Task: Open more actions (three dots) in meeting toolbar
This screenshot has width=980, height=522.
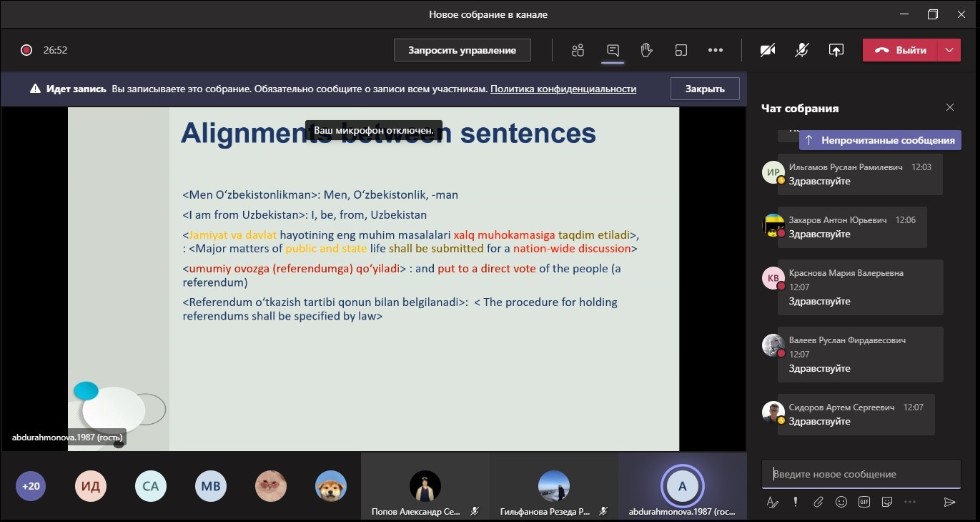Action: [715, 50]
